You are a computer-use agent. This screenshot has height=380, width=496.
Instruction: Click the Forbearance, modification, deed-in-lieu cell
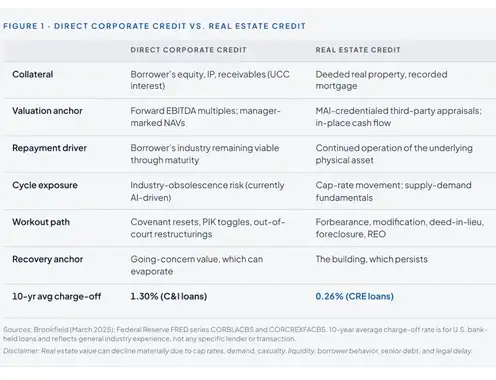[x=400, y=228]
